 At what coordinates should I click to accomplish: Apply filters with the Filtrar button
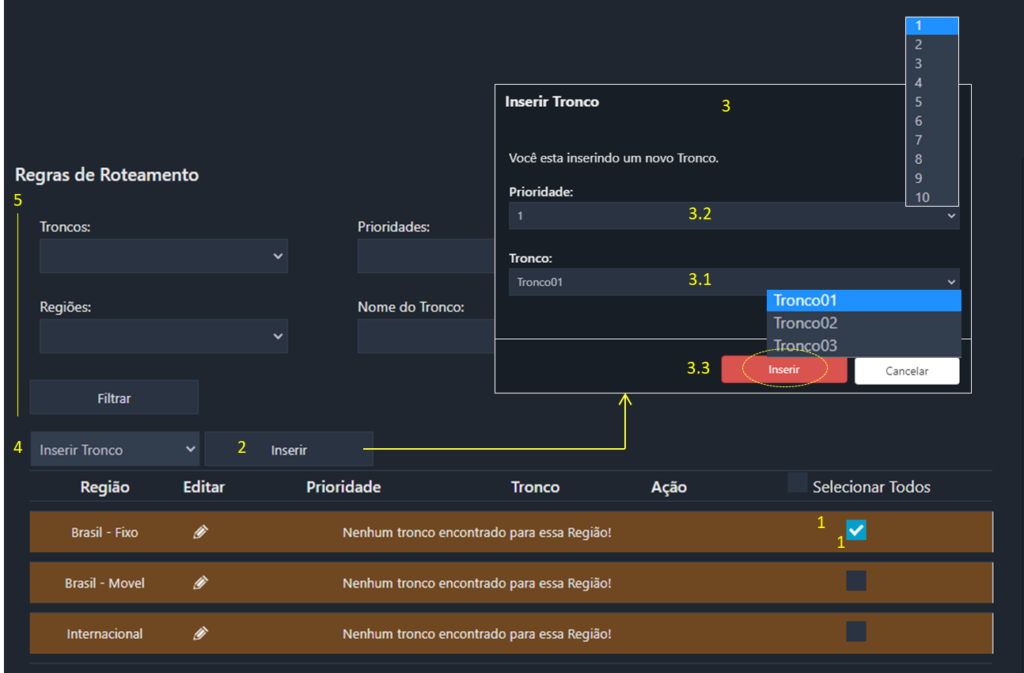[x=114, y=398]
